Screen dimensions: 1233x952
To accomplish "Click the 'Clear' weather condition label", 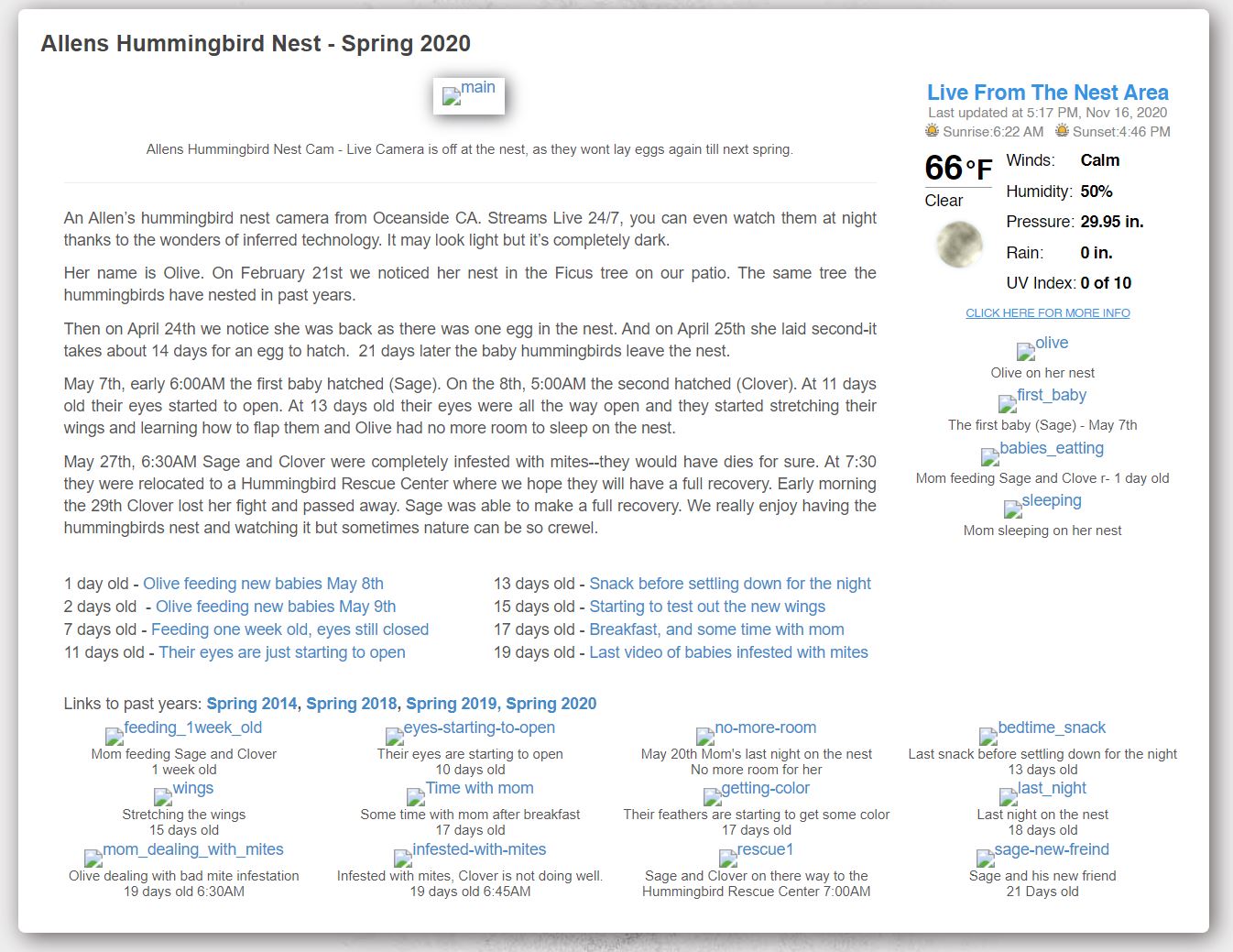I will [944, 201].
